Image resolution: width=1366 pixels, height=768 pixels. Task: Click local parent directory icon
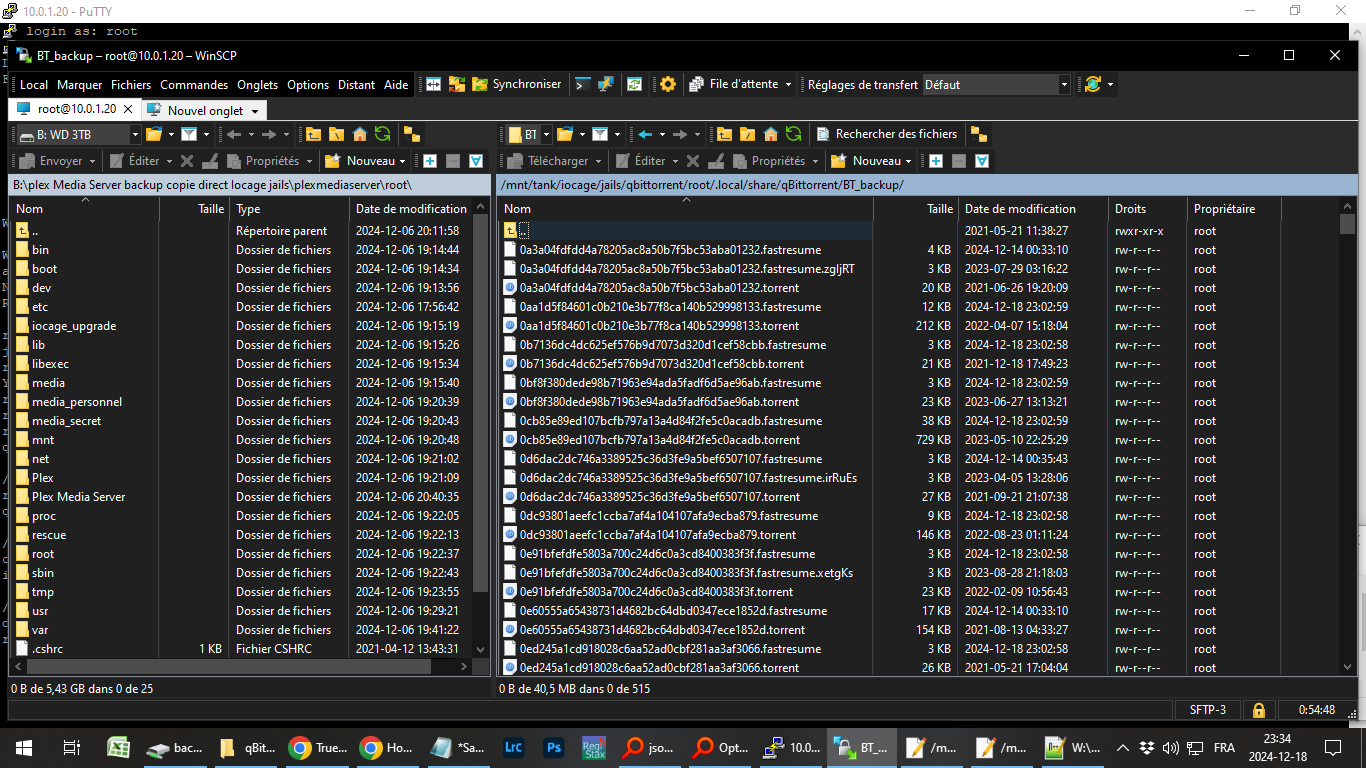click(314, 134)
